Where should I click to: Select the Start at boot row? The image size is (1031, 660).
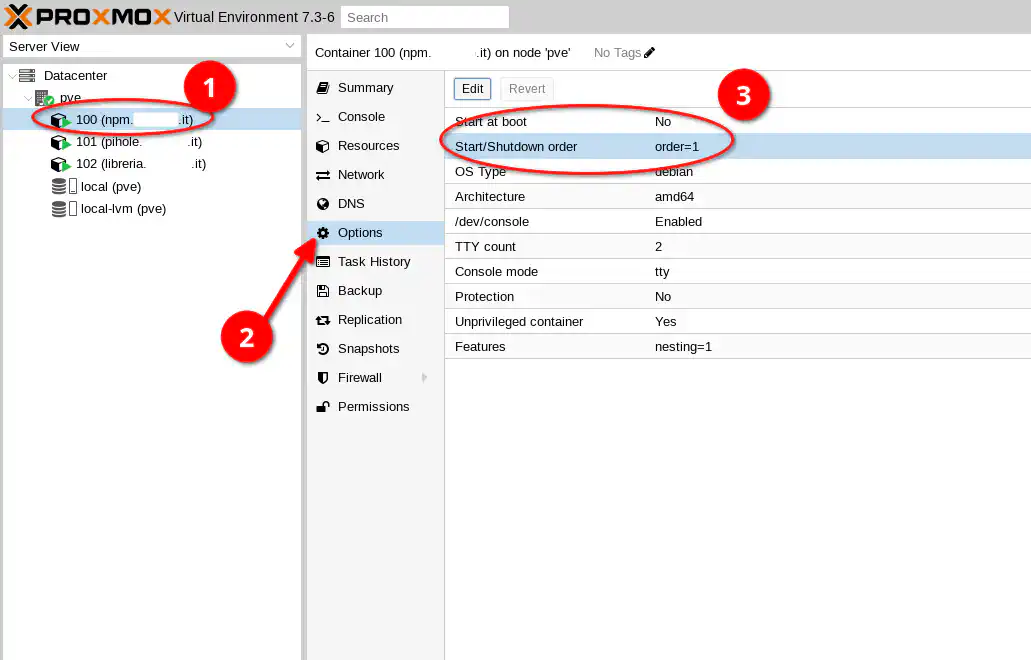[738, 122]
